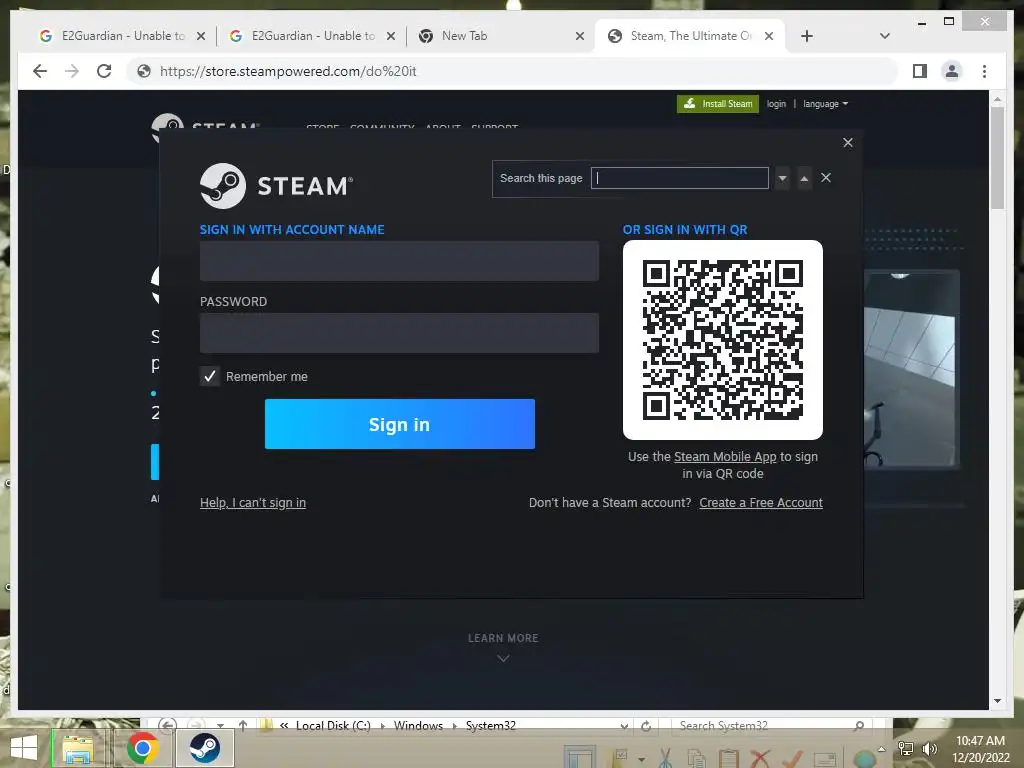Click the password input field
Image resolution: width=1024 pixels, height=768 pixels.
399,333
